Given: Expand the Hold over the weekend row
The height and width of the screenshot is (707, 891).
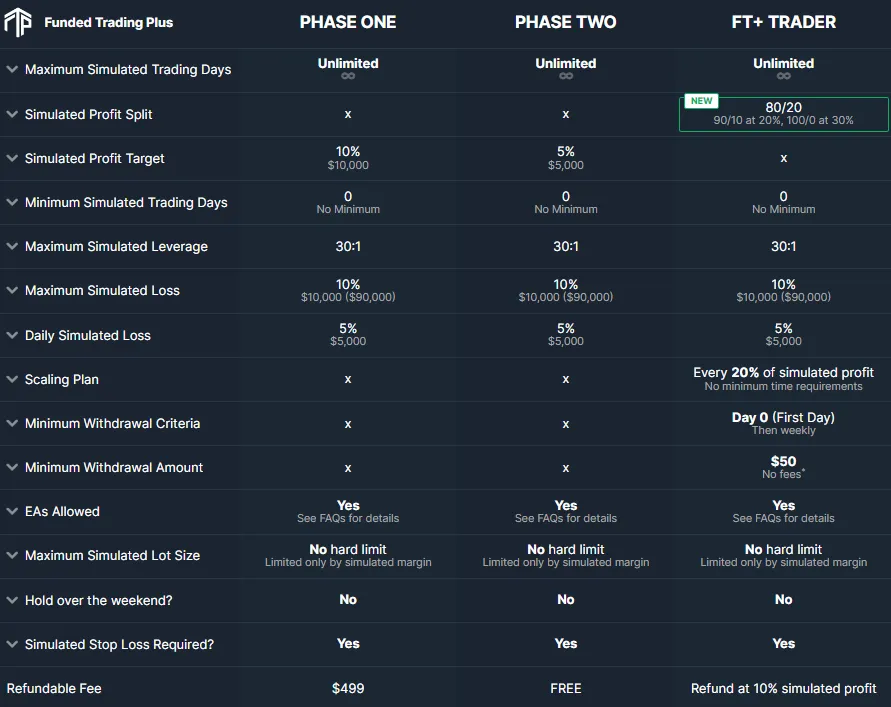Looking at the screenshot, I should tap(11, 599).
